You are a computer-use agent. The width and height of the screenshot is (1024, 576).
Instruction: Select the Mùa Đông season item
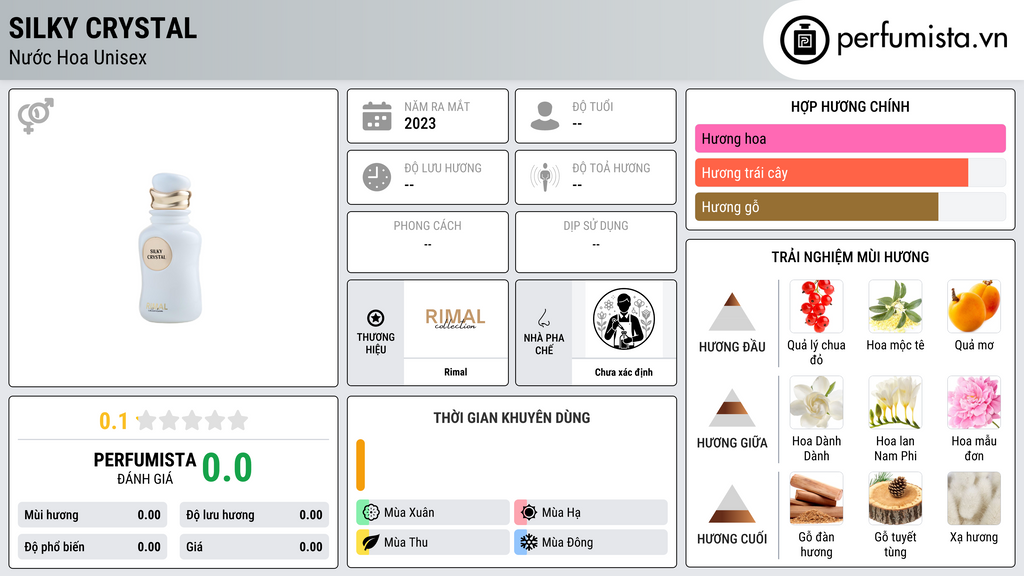pos(591,542)
